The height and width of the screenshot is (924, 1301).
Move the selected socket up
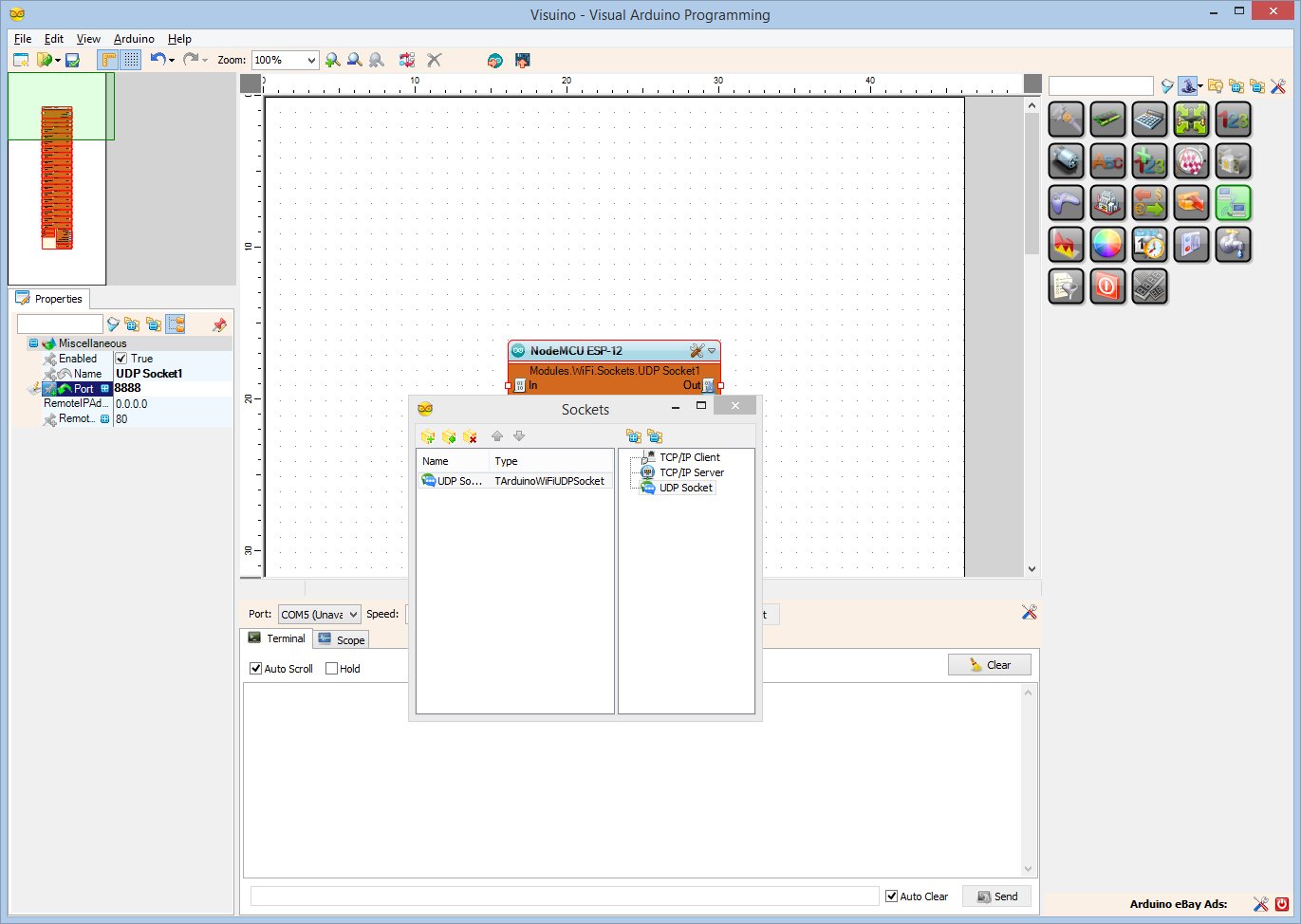(x=497, y=436)
